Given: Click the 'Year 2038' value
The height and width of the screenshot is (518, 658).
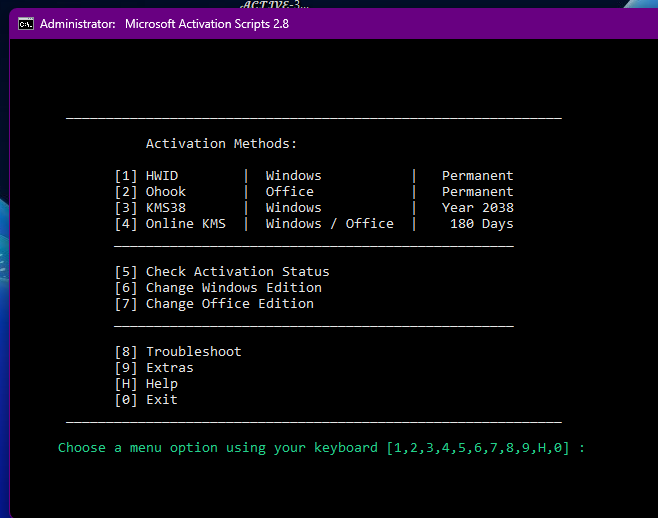Looking at the screenshot, I should 478,207.
